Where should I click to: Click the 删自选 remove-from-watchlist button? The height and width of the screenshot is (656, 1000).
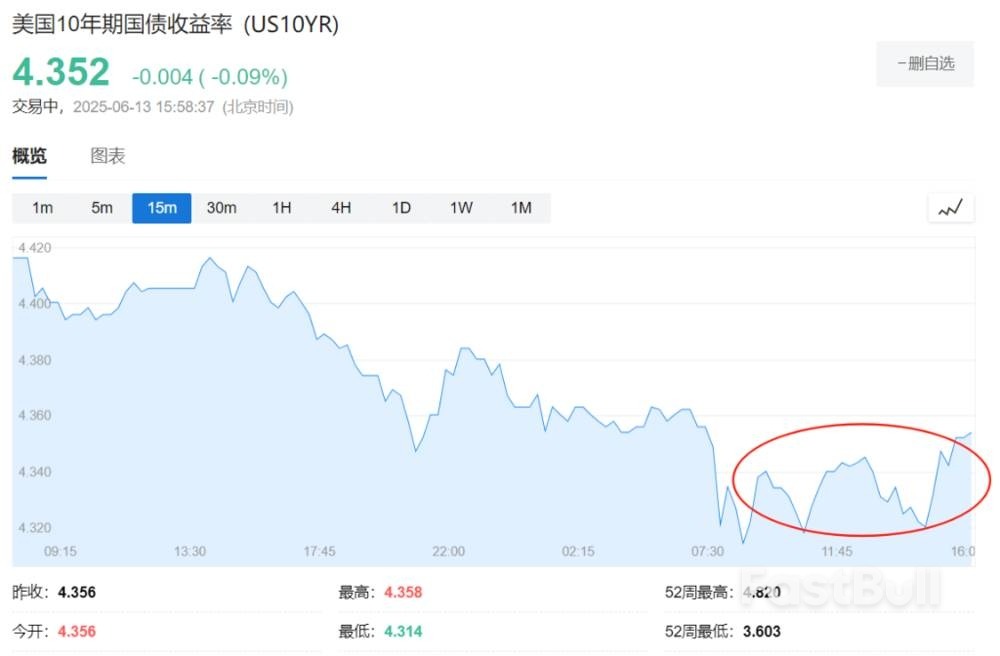[x=923, y=64]
